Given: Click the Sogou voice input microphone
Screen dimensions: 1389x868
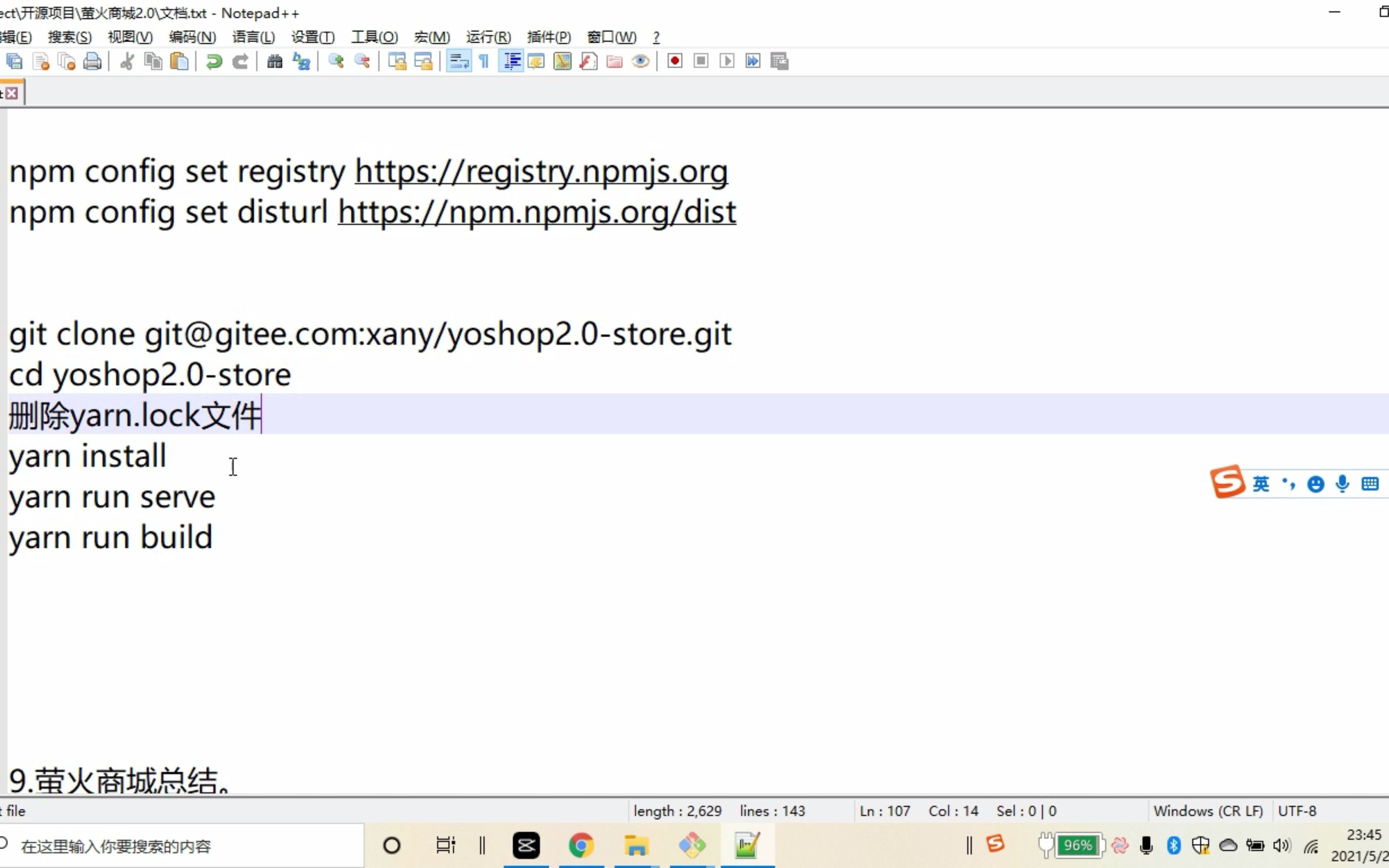Looking at the screenshot, I should tap(1342, 484).
